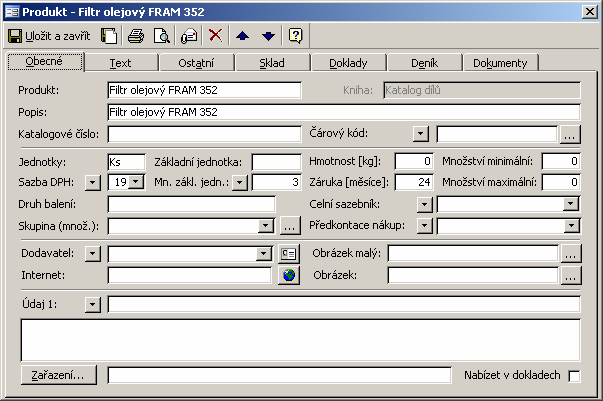The height and width of the screenshot is (401, 603).
Task: Go to next record with down arrow
Action: 268,36
